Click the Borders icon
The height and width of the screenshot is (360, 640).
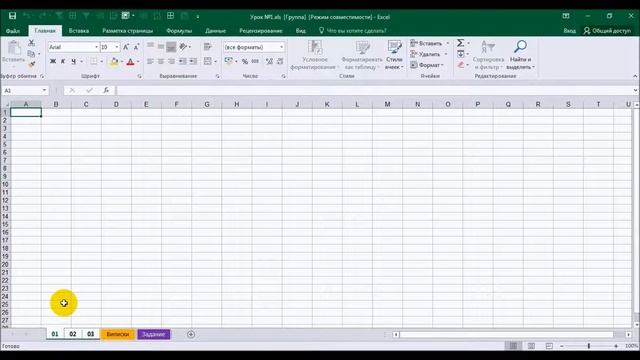(x=94, y=62)
